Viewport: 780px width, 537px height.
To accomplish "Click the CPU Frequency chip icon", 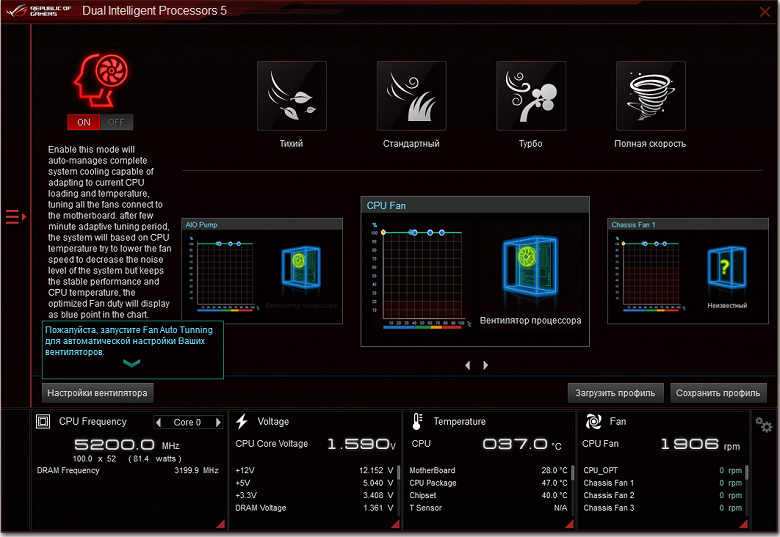I will pos(43,422).
